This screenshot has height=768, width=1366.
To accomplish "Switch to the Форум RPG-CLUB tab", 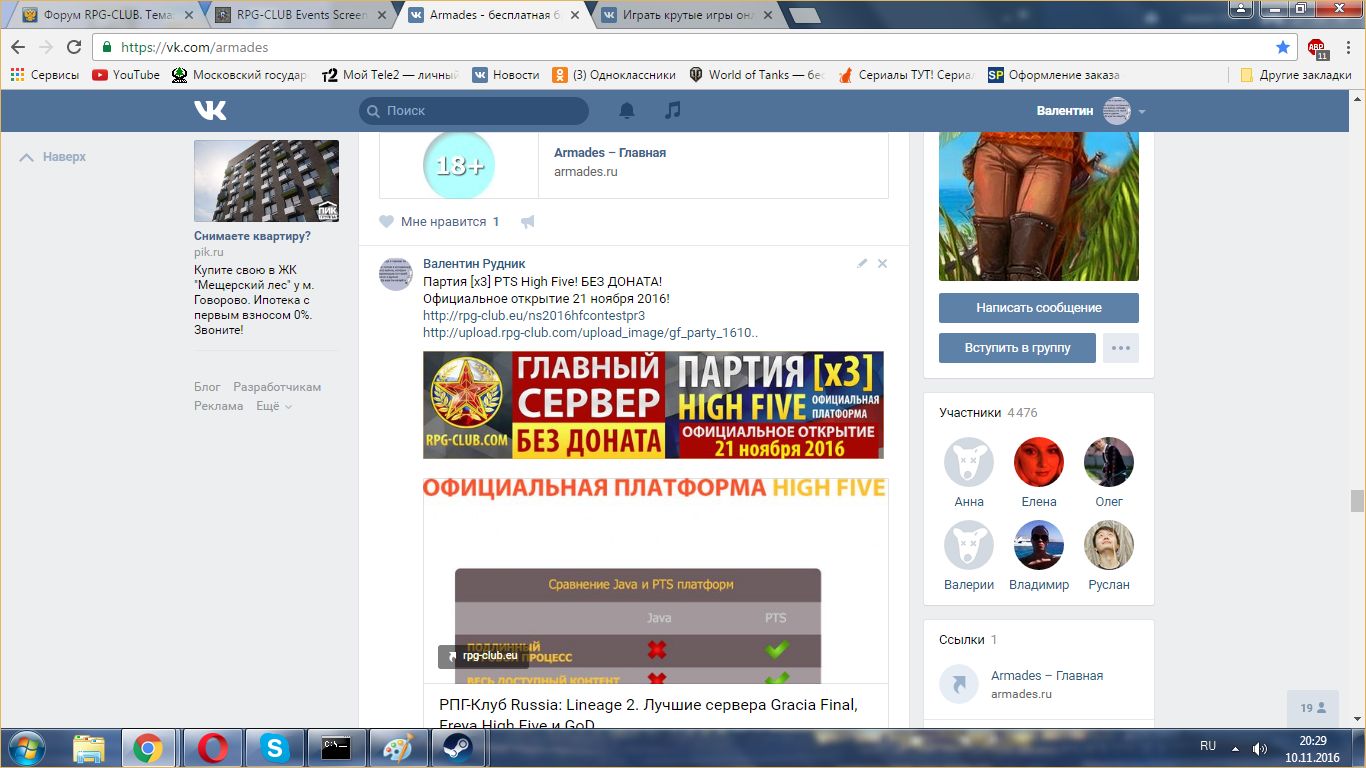I will click(x=108, y=15).
